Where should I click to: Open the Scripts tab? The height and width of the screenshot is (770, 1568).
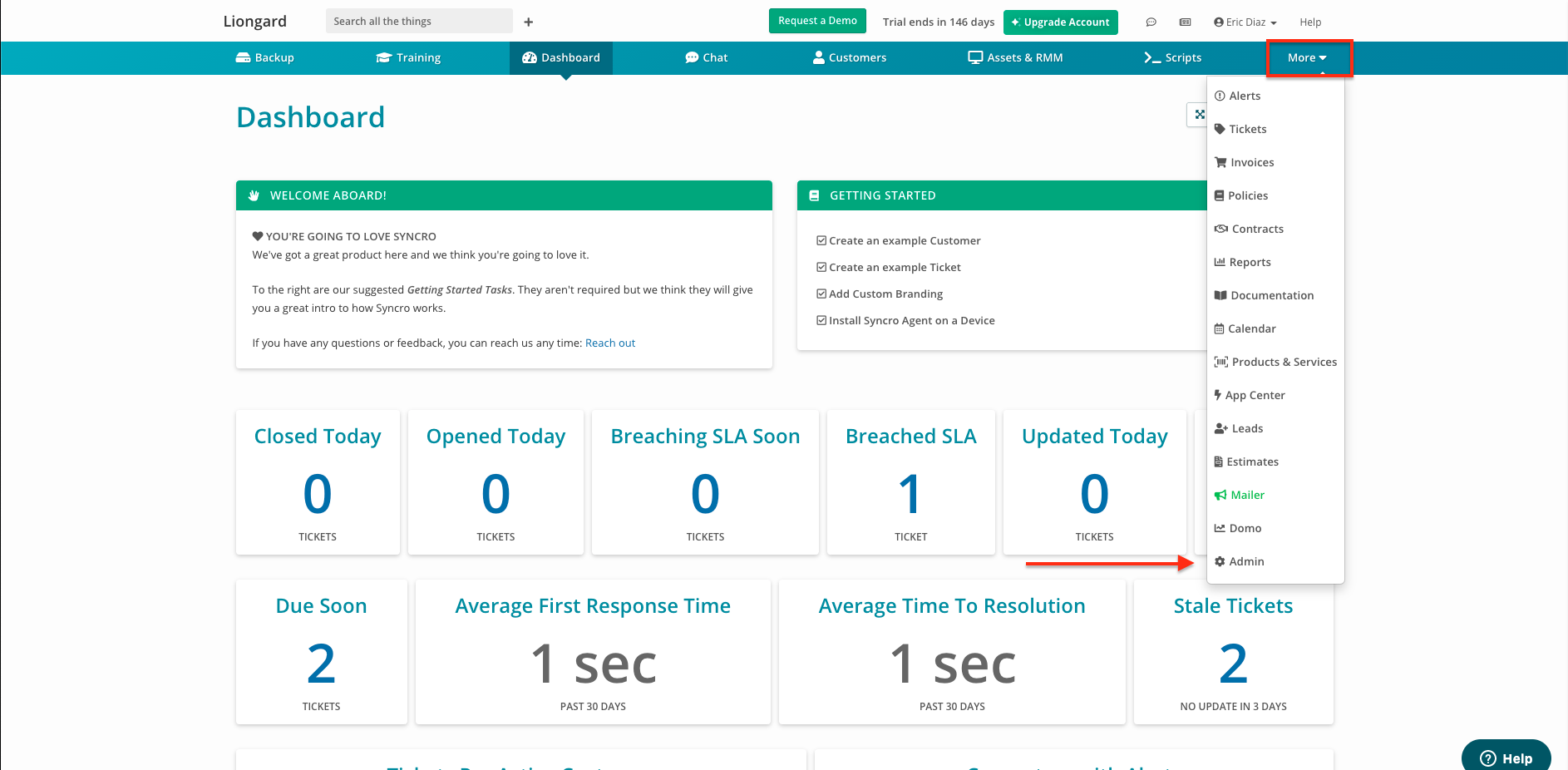(x=1172, y=58)
